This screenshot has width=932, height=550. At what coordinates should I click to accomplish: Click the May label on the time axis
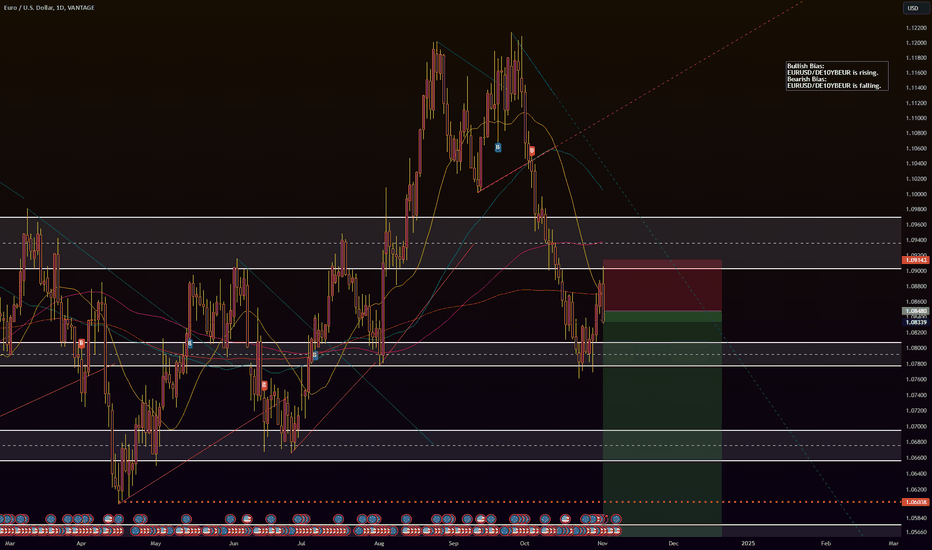(x=155, y=543)
